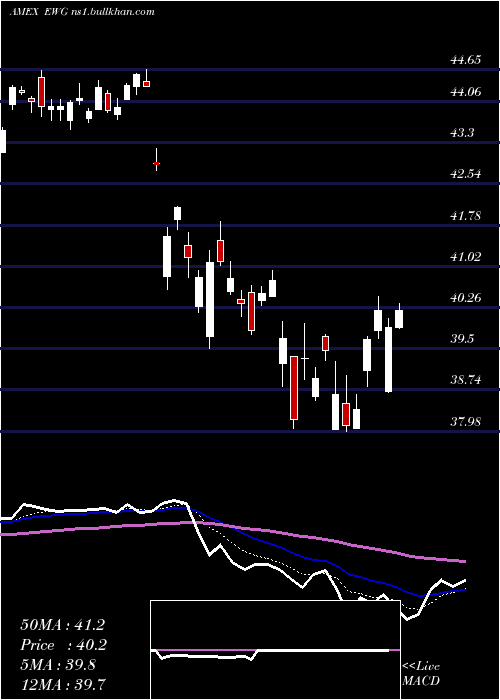Click the 41.02 price level label
This screenshot has height=700, width=500.
click(466, 257)
